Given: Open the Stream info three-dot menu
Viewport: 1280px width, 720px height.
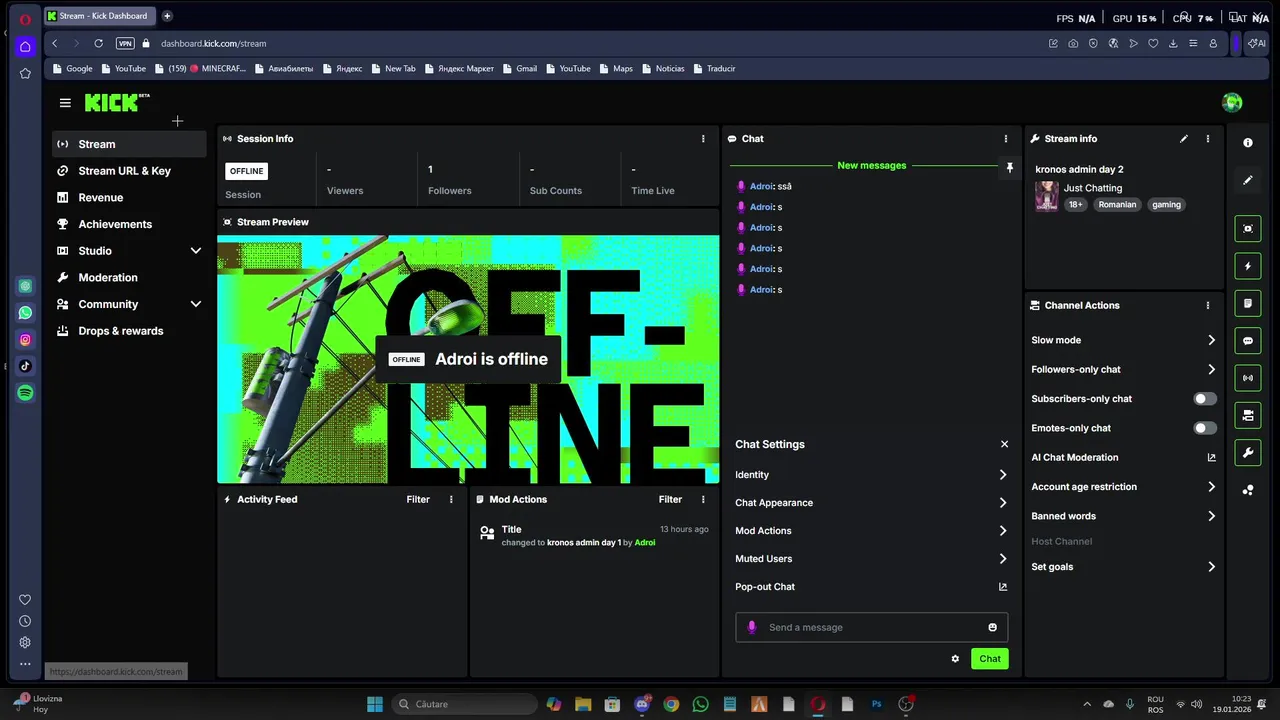Looking at the screenshot, I should coord(1207,139).
